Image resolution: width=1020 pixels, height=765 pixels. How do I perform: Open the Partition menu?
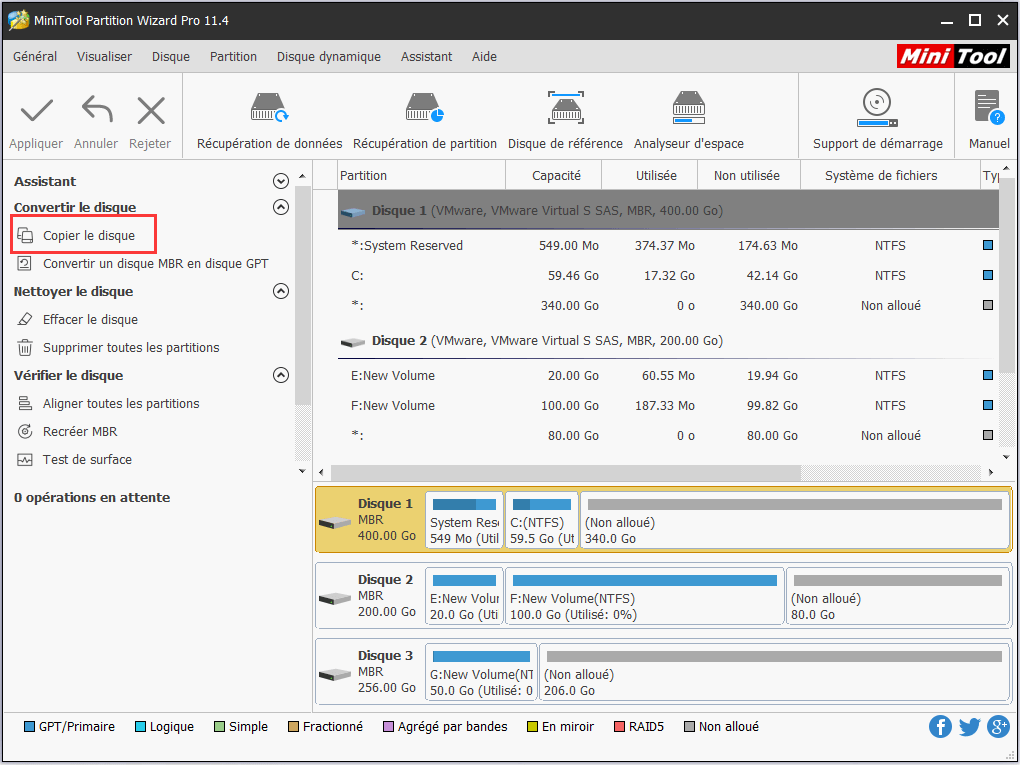(234, 57)
